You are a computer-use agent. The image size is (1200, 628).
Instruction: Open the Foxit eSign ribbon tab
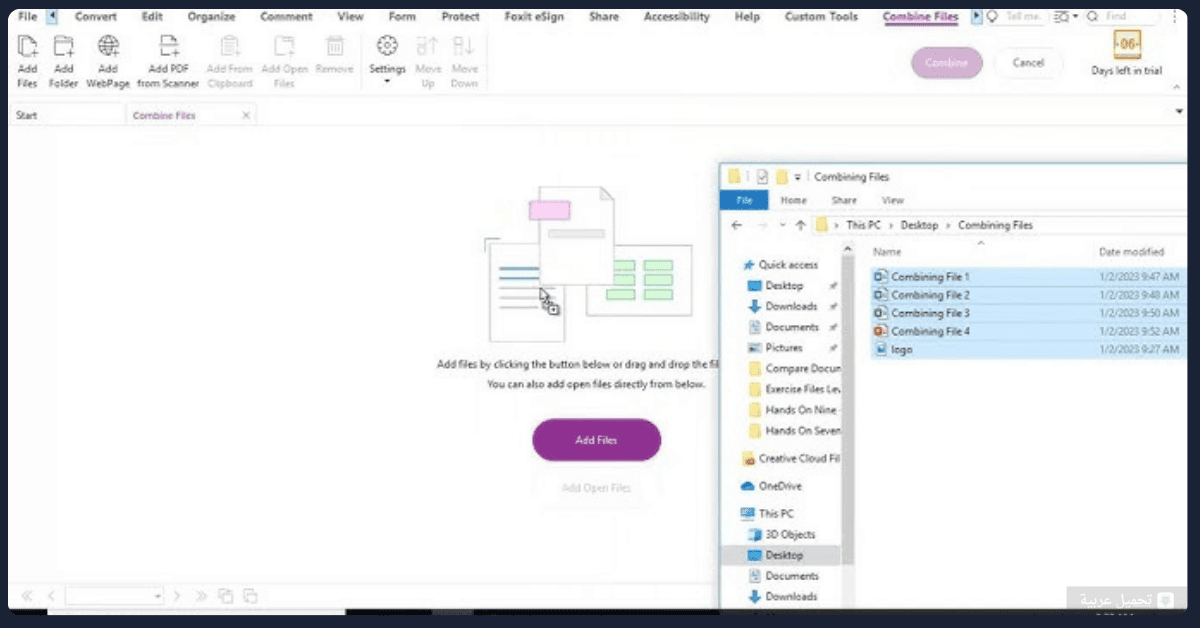(x=534, y=17)
